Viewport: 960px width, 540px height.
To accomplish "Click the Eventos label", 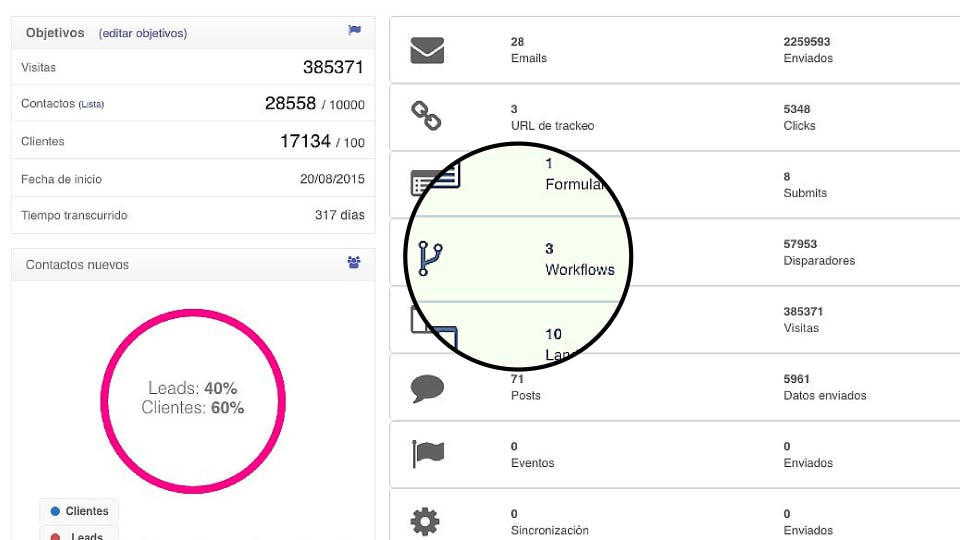I will 533,463.
